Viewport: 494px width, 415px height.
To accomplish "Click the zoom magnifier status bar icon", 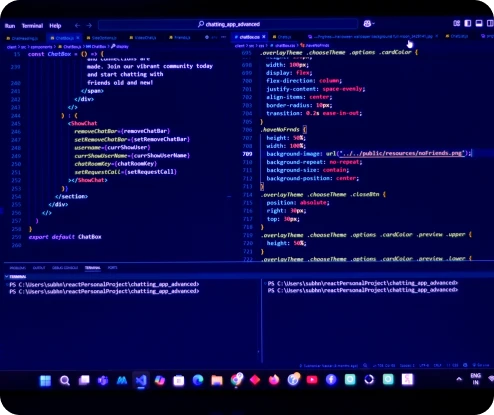I will 365,365.
